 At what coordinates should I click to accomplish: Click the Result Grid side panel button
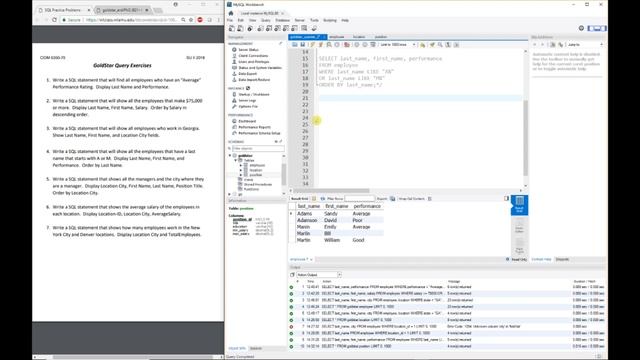[519, 205]
